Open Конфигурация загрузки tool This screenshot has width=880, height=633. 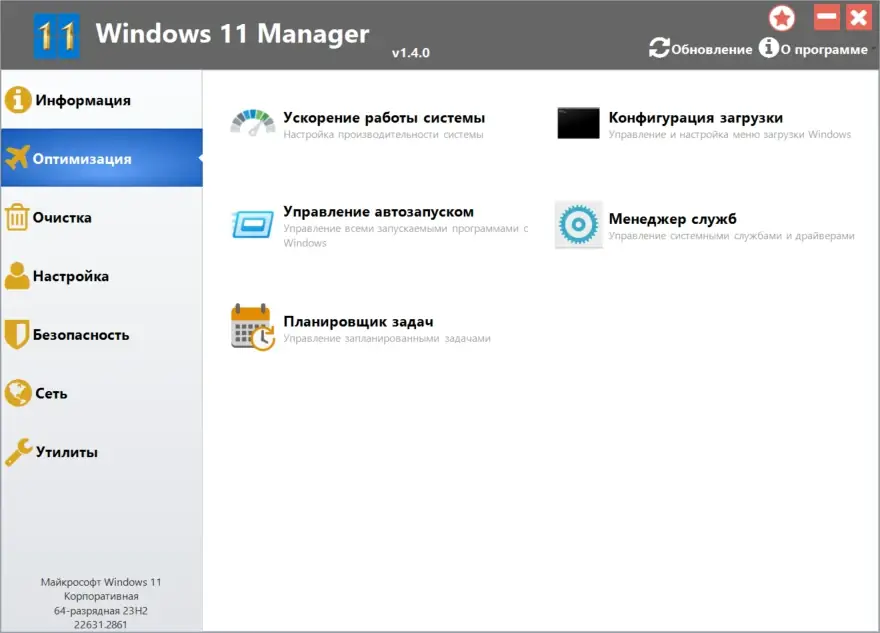pos(695,117)
